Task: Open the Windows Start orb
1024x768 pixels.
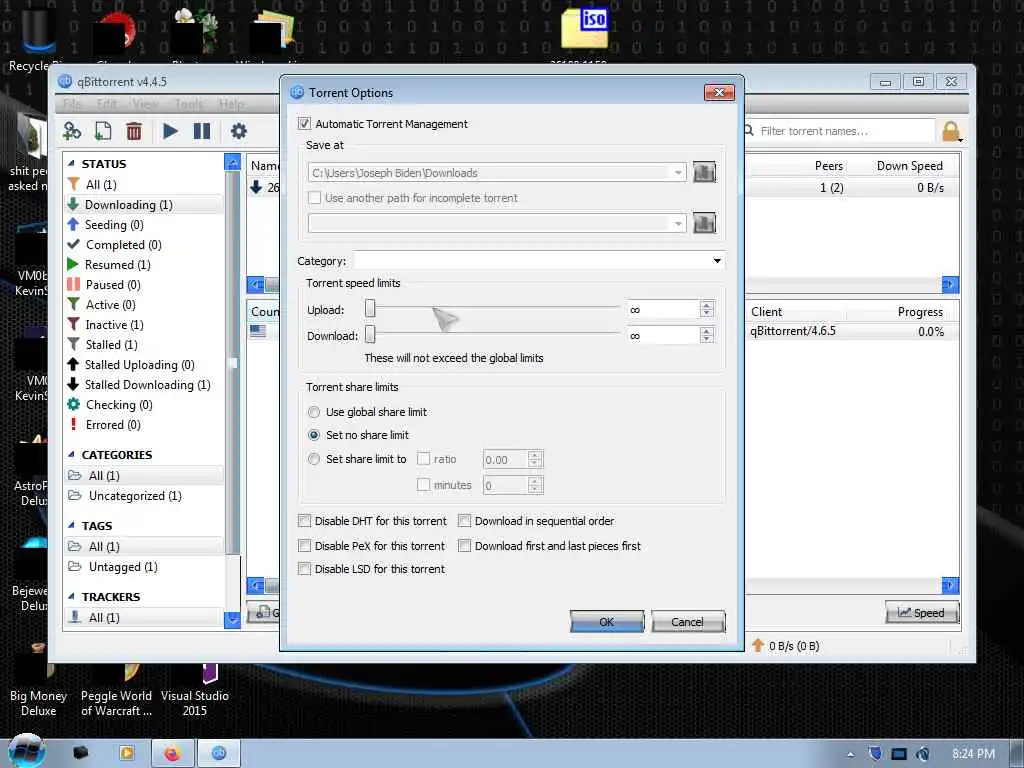Action: 26,751
